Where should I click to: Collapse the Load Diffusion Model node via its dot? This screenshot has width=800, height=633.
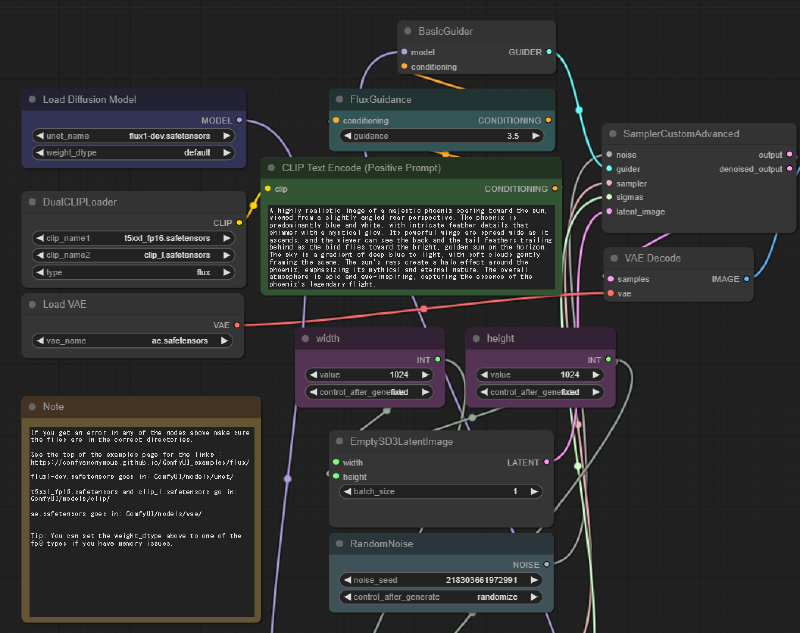tap(32, 99)
